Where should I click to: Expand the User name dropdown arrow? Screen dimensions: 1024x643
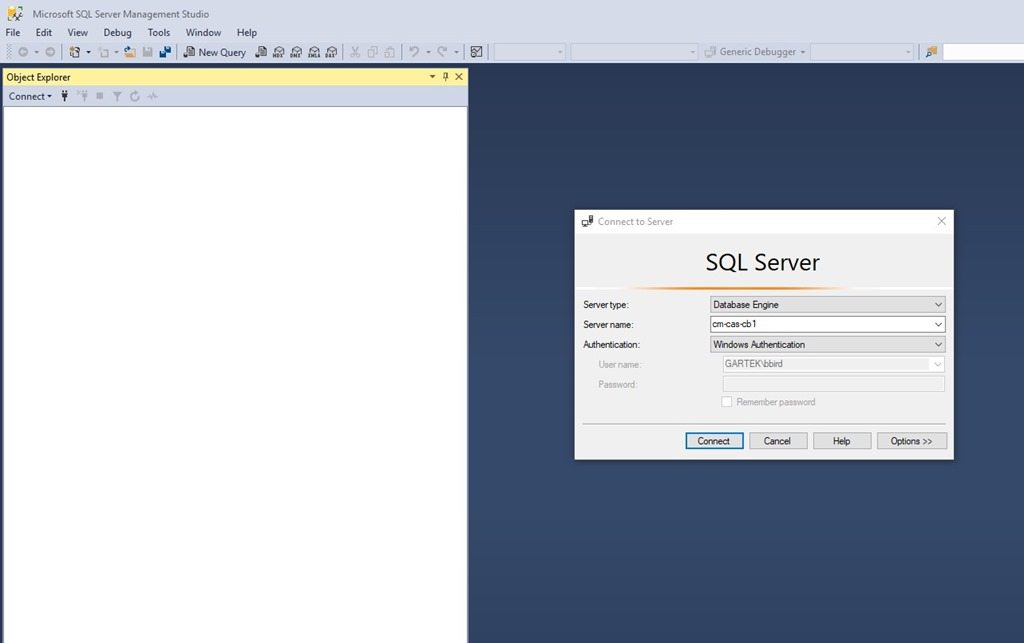pos(938,364)
